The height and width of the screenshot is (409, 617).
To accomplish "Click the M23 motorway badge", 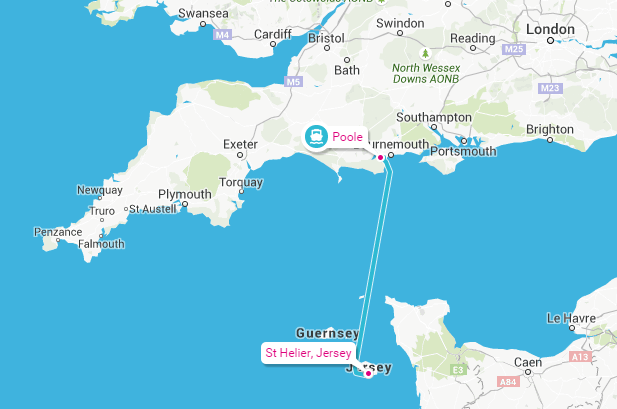I will pyautogui.click(x=550, y=88).
